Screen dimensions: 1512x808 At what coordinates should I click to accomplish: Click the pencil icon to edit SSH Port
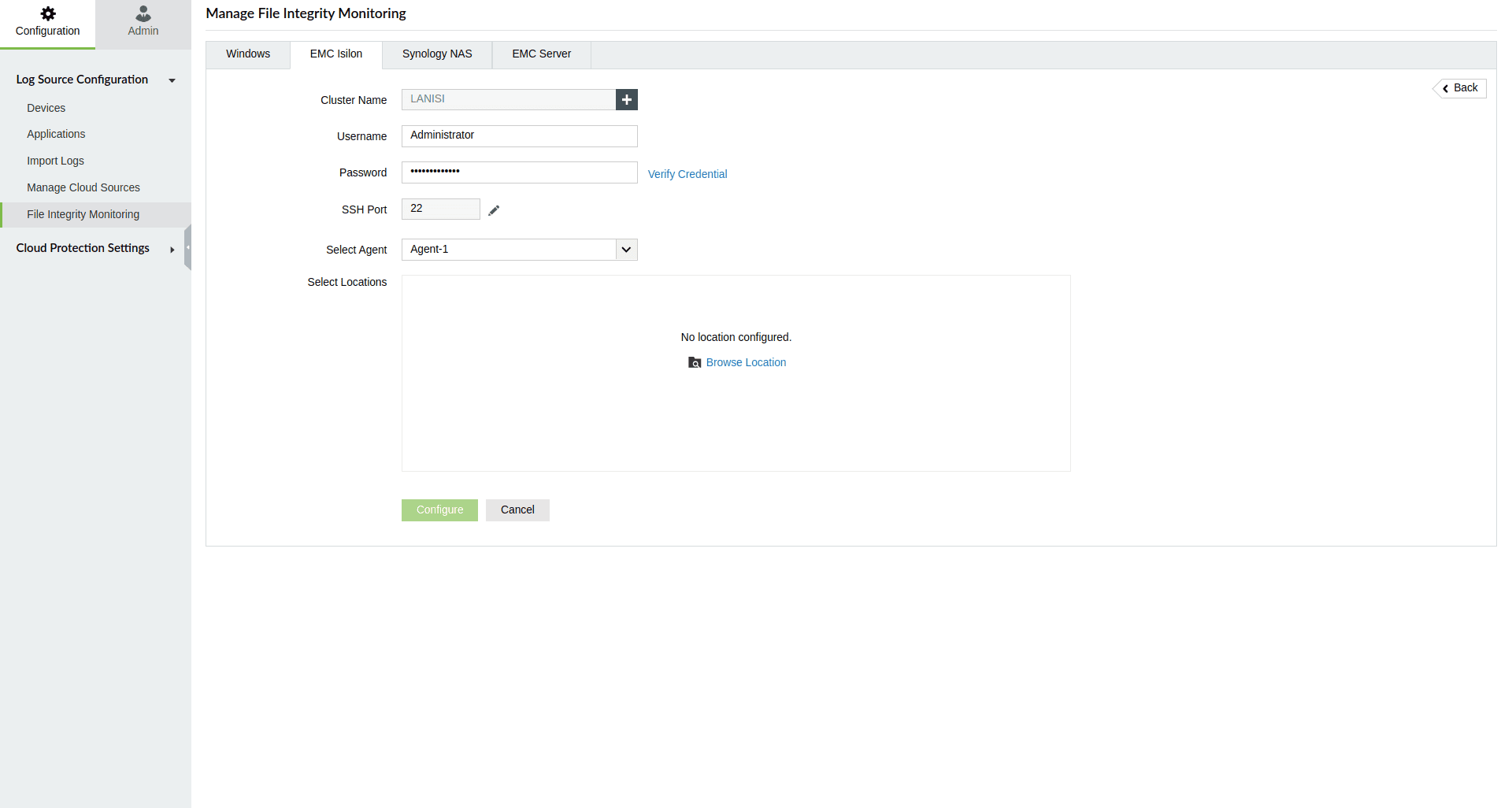point(494,210)
